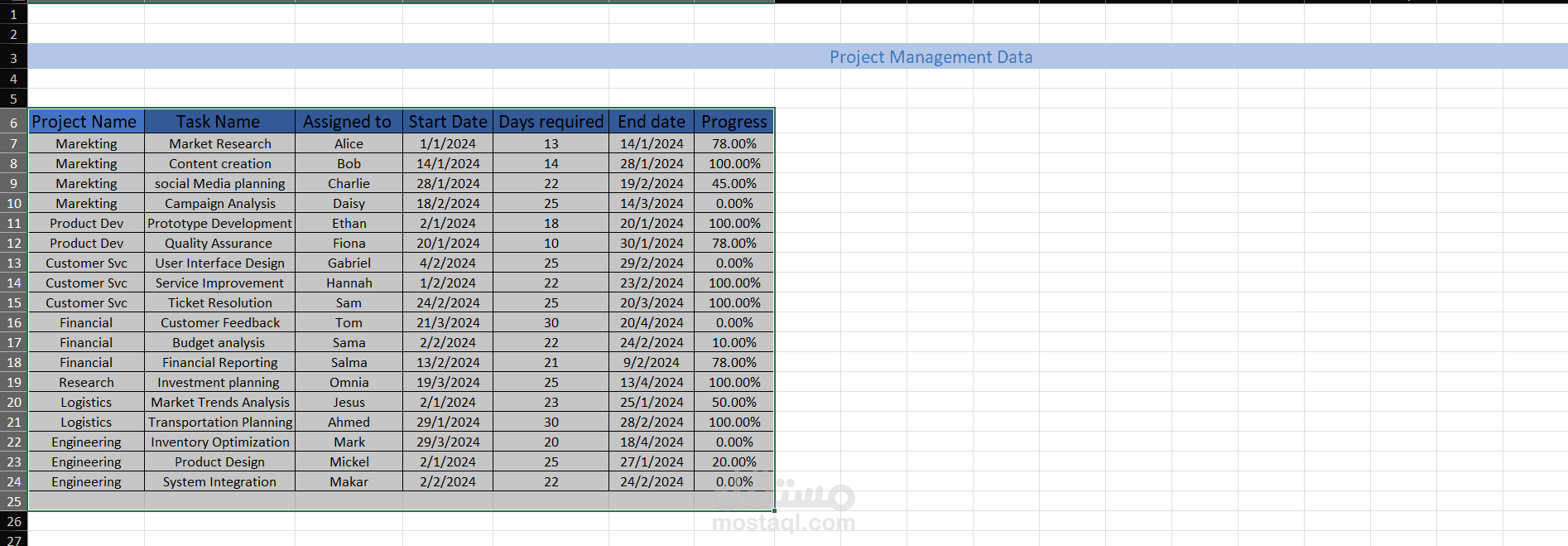This screenshot has height=546, width=1568.
Task: Select the Inventory Optimization cell
Action: (x=219, y=442)
